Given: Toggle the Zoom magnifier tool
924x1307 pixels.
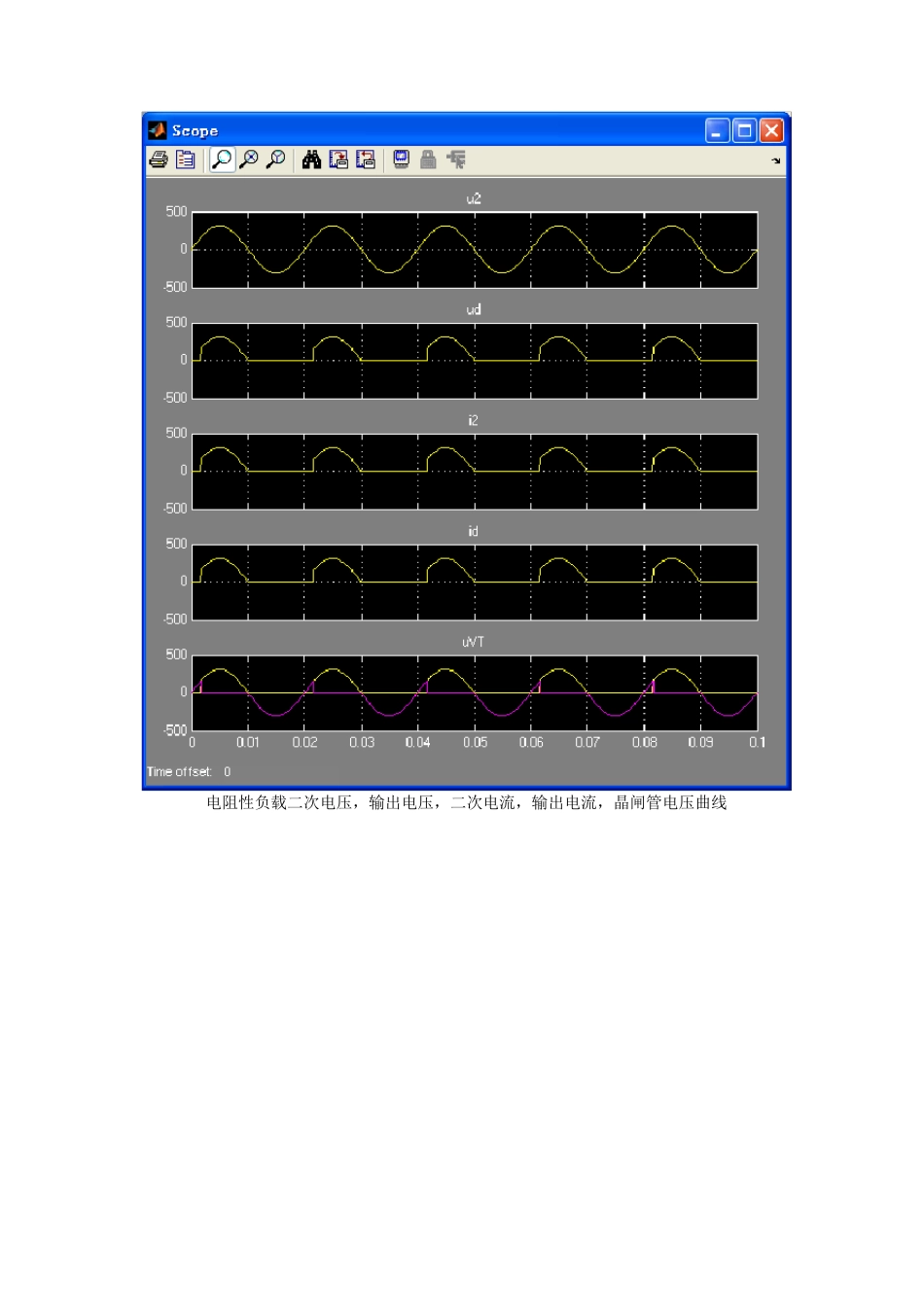Looking at the screenshot, I should [x=222, y=159].
